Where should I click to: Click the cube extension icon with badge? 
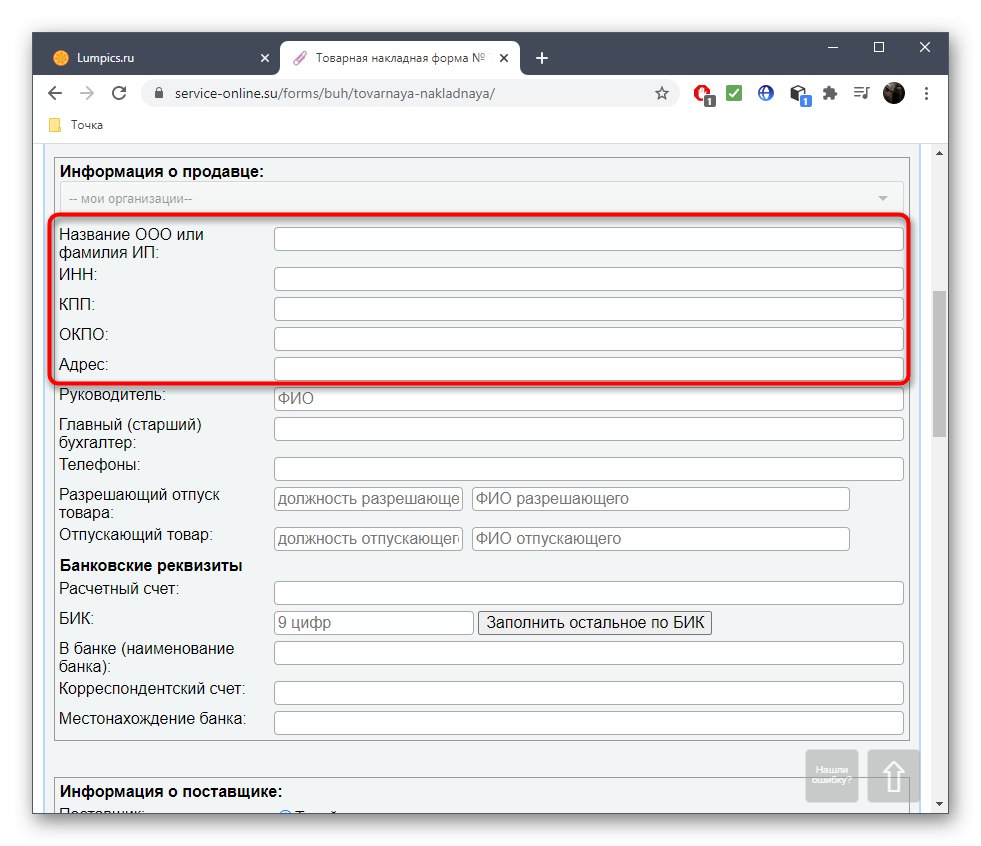pos(797,93)
